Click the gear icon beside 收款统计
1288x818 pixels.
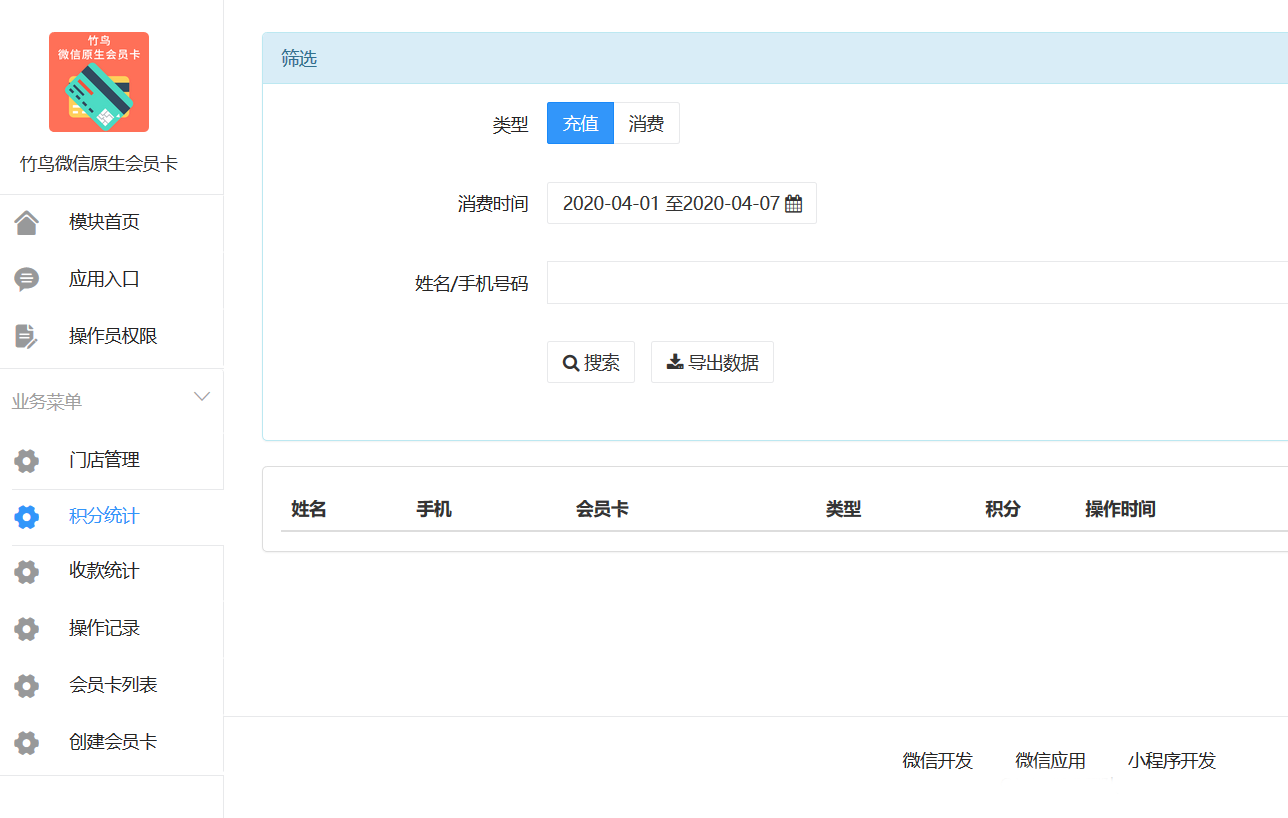27,571
